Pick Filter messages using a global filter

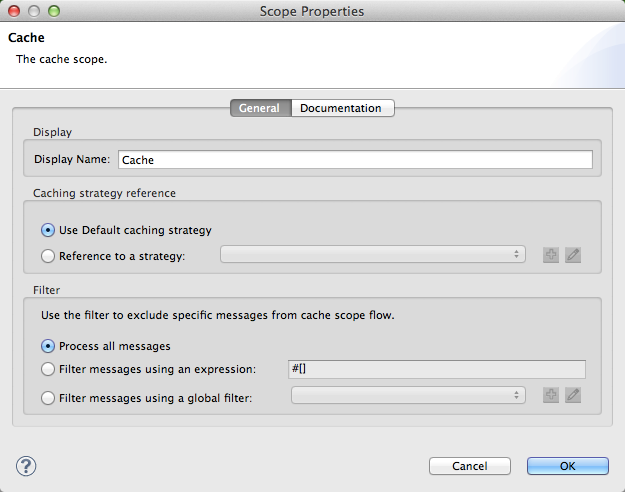point(48,396)
